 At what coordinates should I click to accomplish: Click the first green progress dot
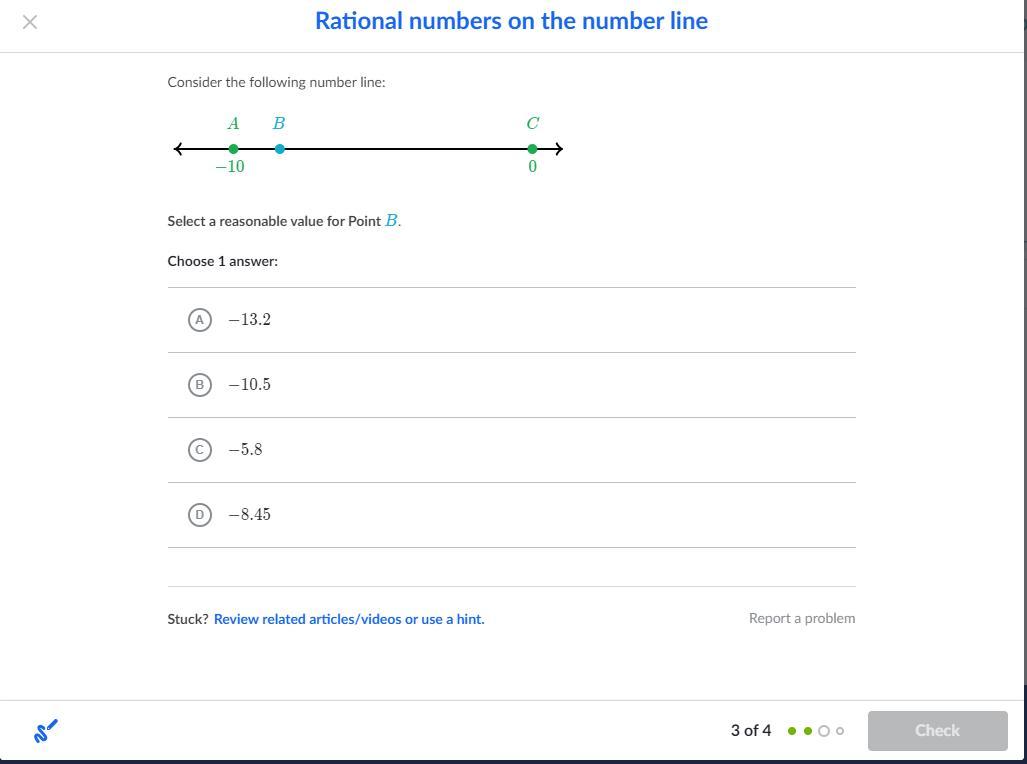point(792,731)
